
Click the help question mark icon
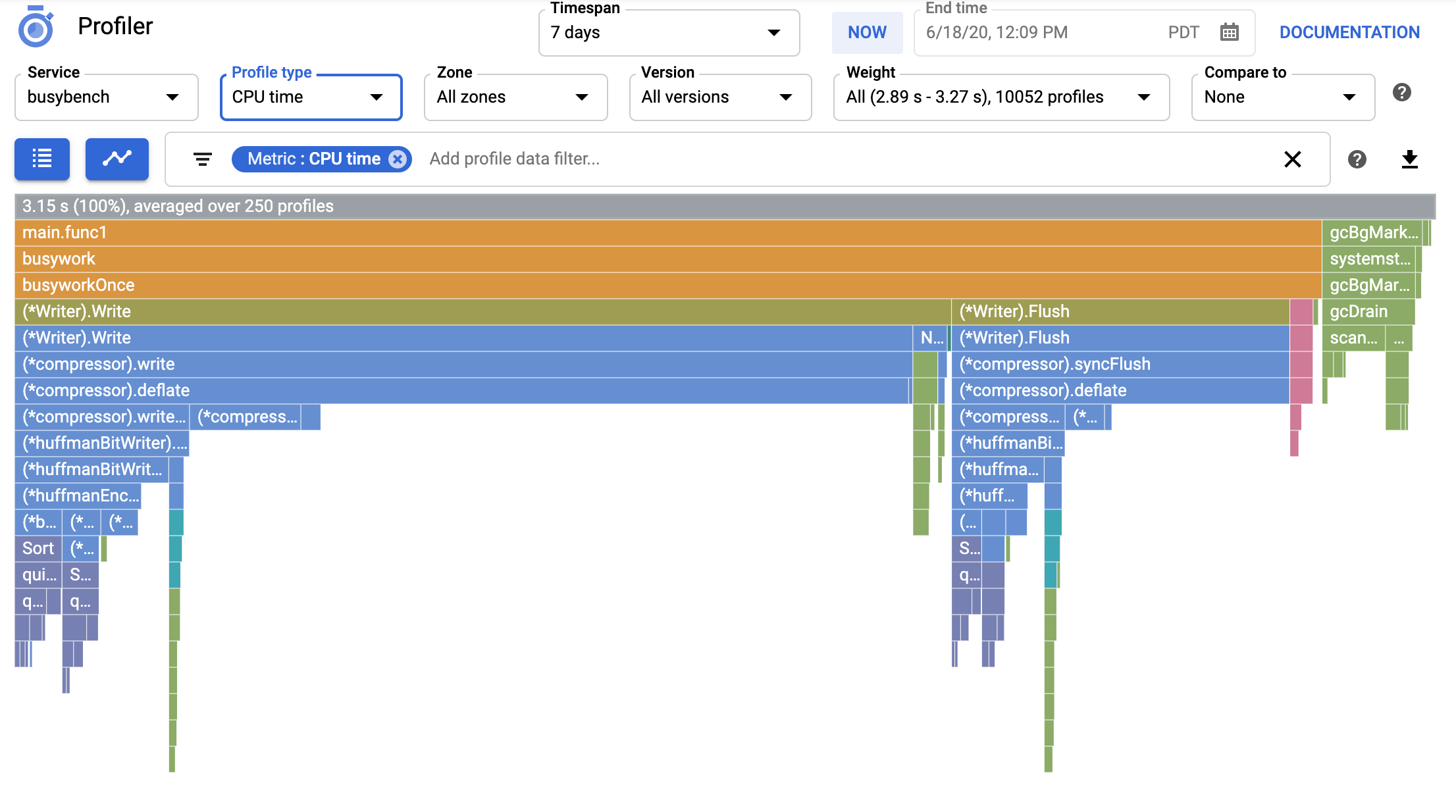coord(1357,159)
